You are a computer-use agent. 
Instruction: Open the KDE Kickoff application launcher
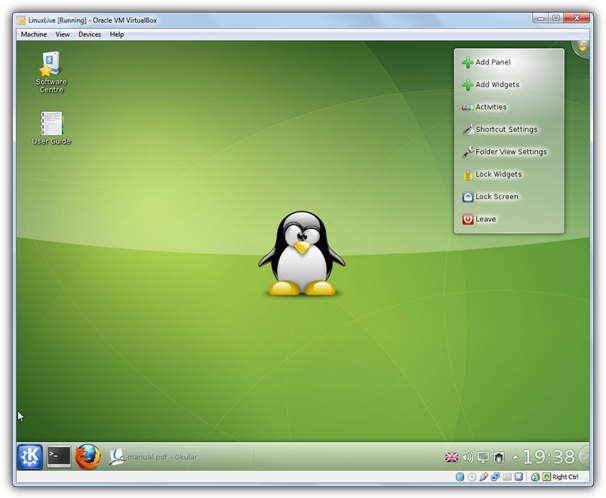30,457
